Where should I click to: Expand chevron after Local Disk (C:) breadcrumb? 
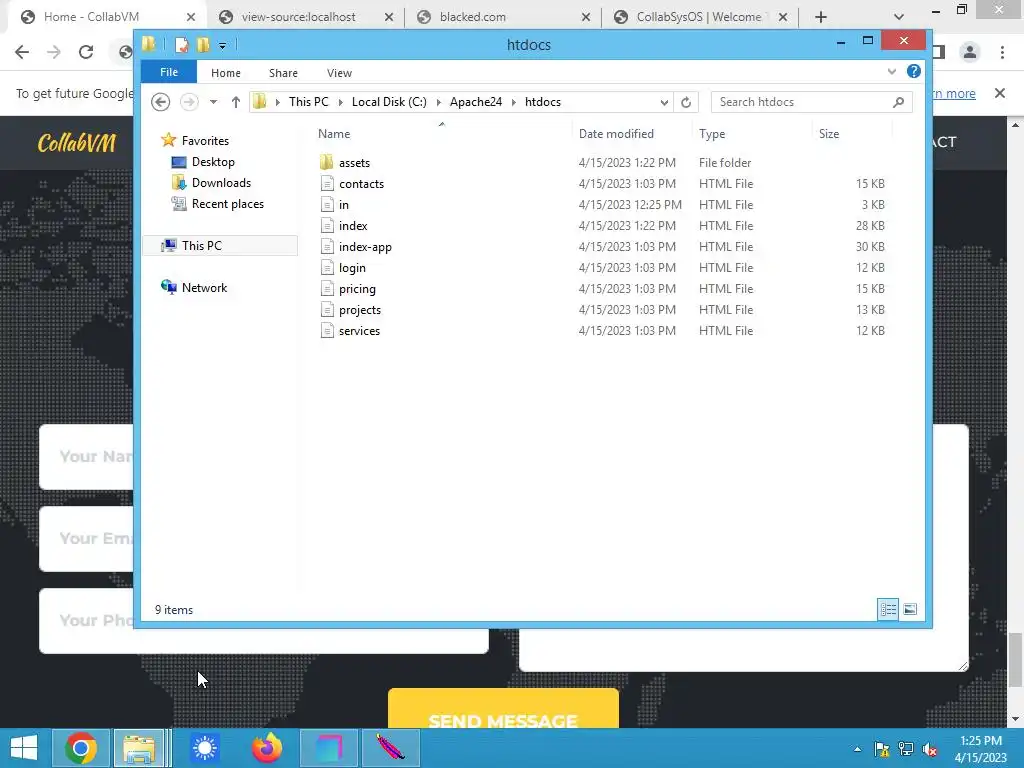pyautogui.click(x=438, y=102)
